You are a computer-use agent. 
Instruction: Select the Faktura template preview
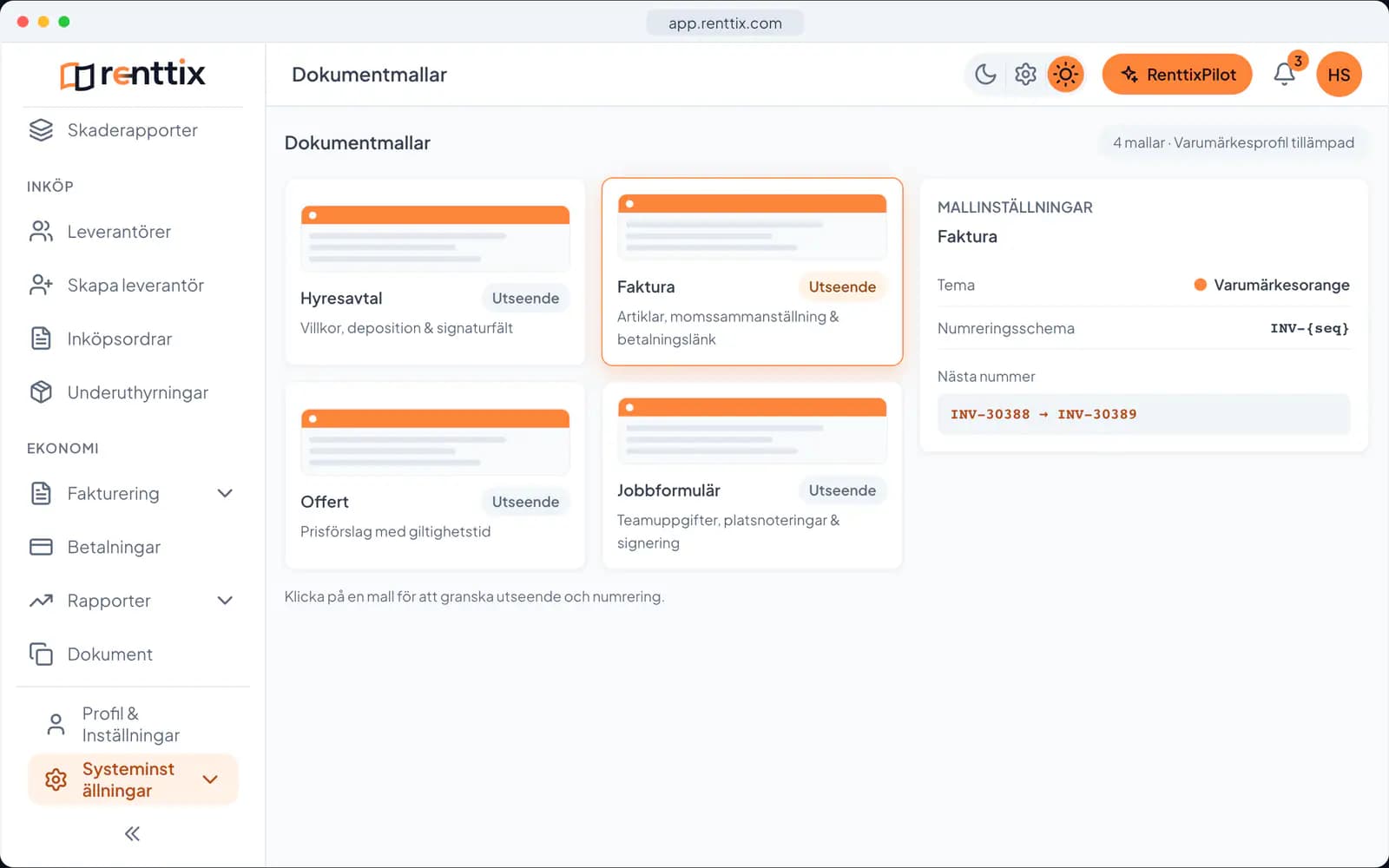click(x=752, y=228)
